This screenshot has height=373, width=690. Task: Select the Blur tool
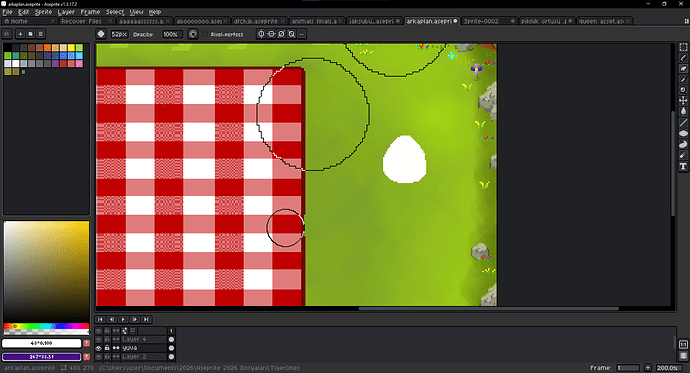[x=683, y=155]
